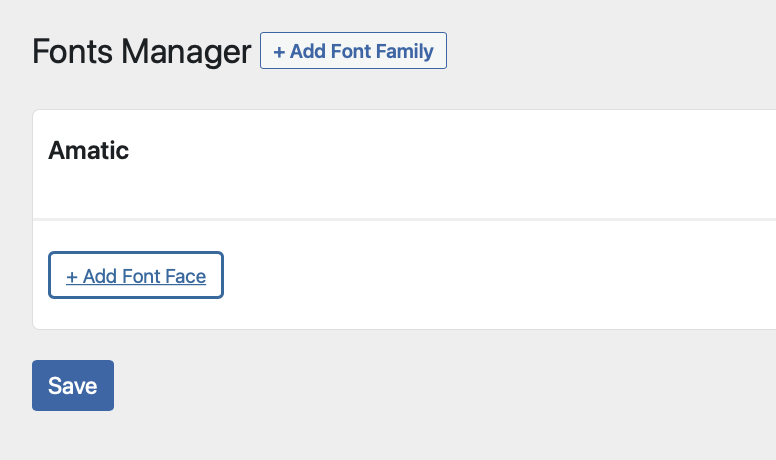Click the + Add Font Face link
Screen dimensions: 776x460
[x=136, y=275]
